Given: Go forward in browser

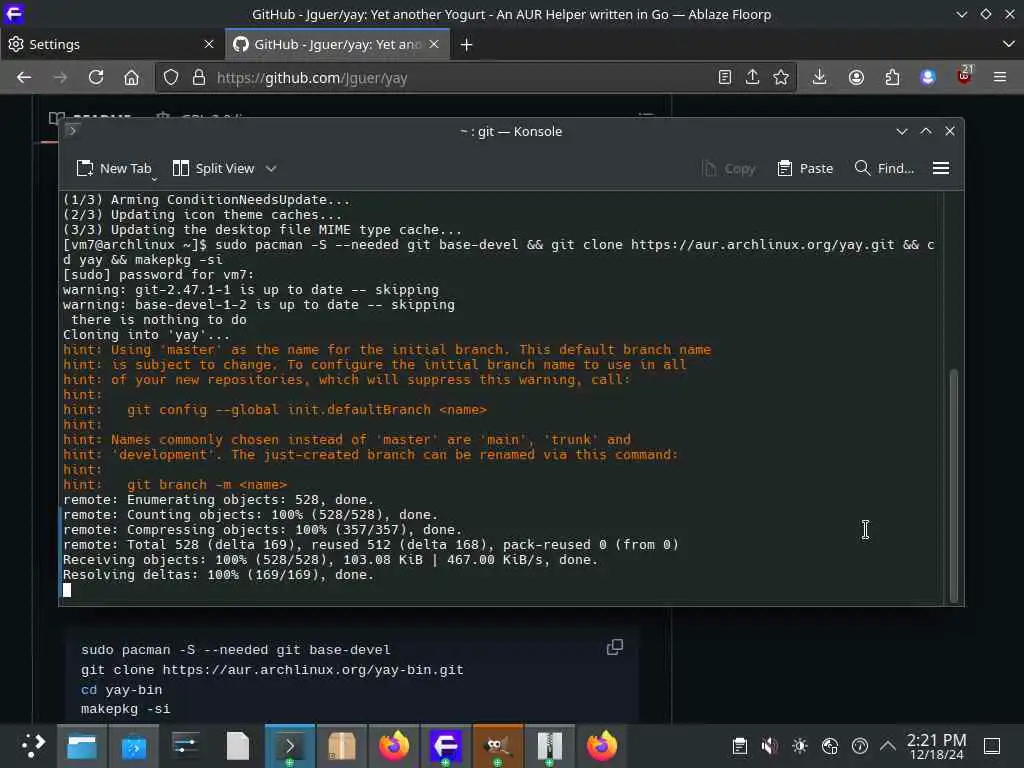Looking at the screenshot, I should [x=60, y=78].
